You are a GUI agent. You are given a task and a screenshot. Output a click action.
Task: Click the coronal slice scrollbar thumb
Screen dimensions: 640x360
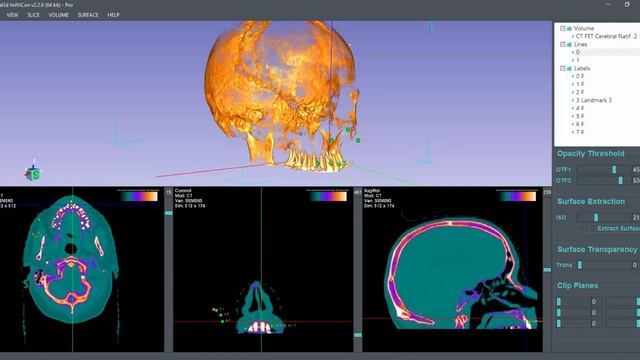pyautogui.click(x=358, y=335)
